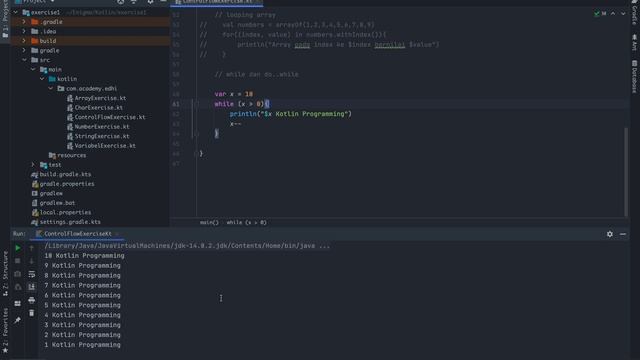Image resolution: width=640 pixels, height=360 pixels.
Task: Rerun ControlFlowExerciseKt with the green play icon
Action: tap(18, 248)
